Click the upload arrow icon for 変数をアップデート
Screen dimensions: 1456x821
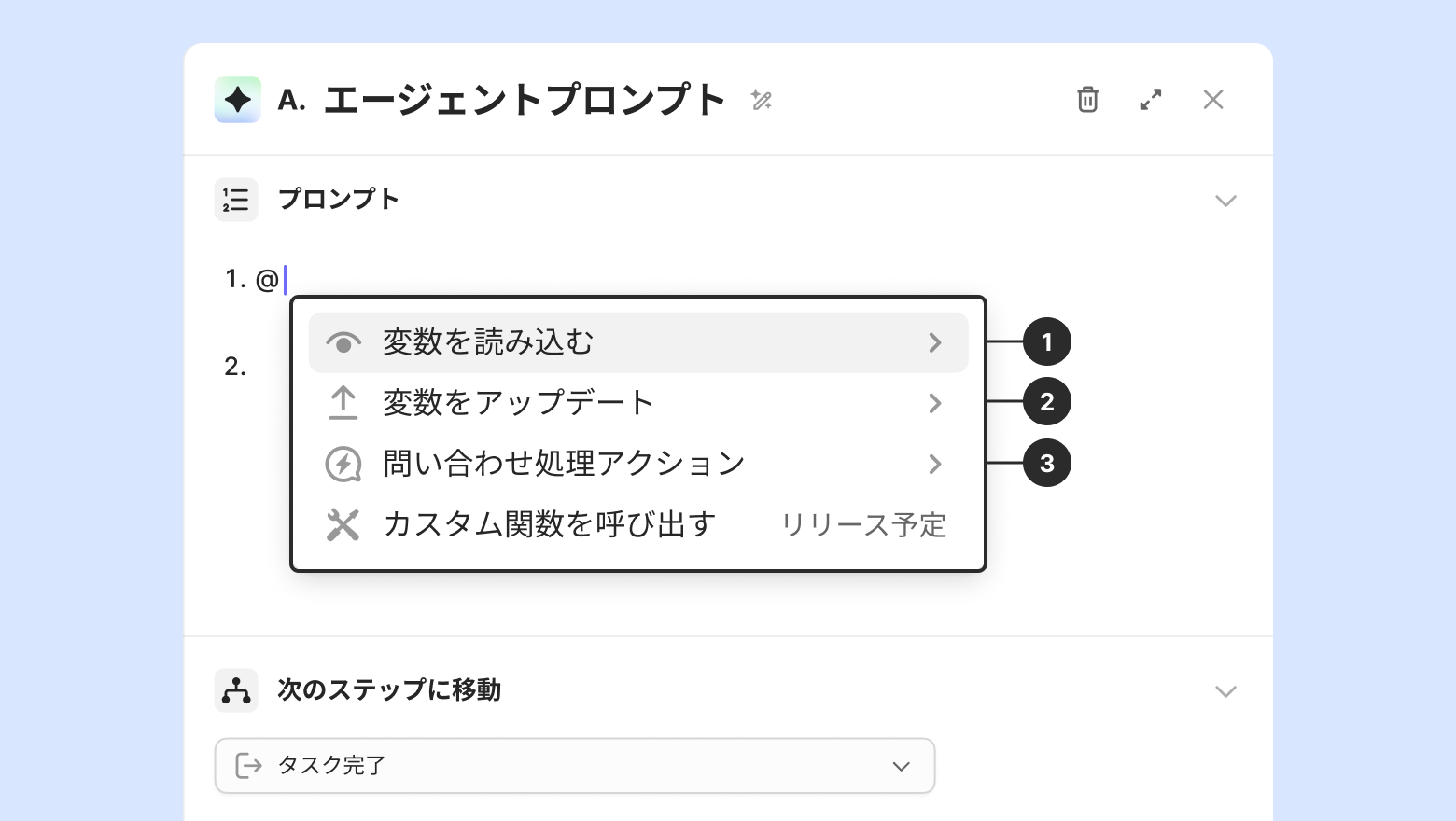click(x=343, y=403)
